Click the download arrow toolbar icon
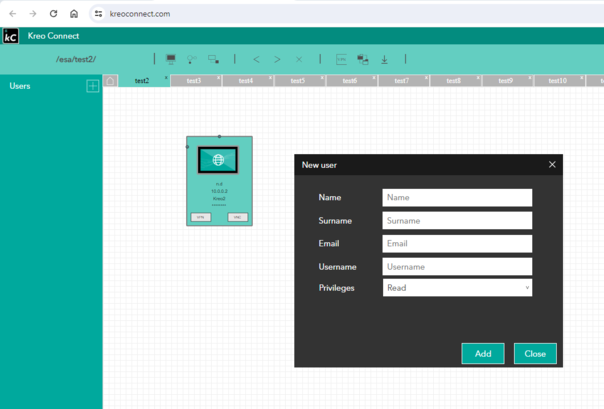Viewport: 604px width, 409px height. [x=384, y=60]
